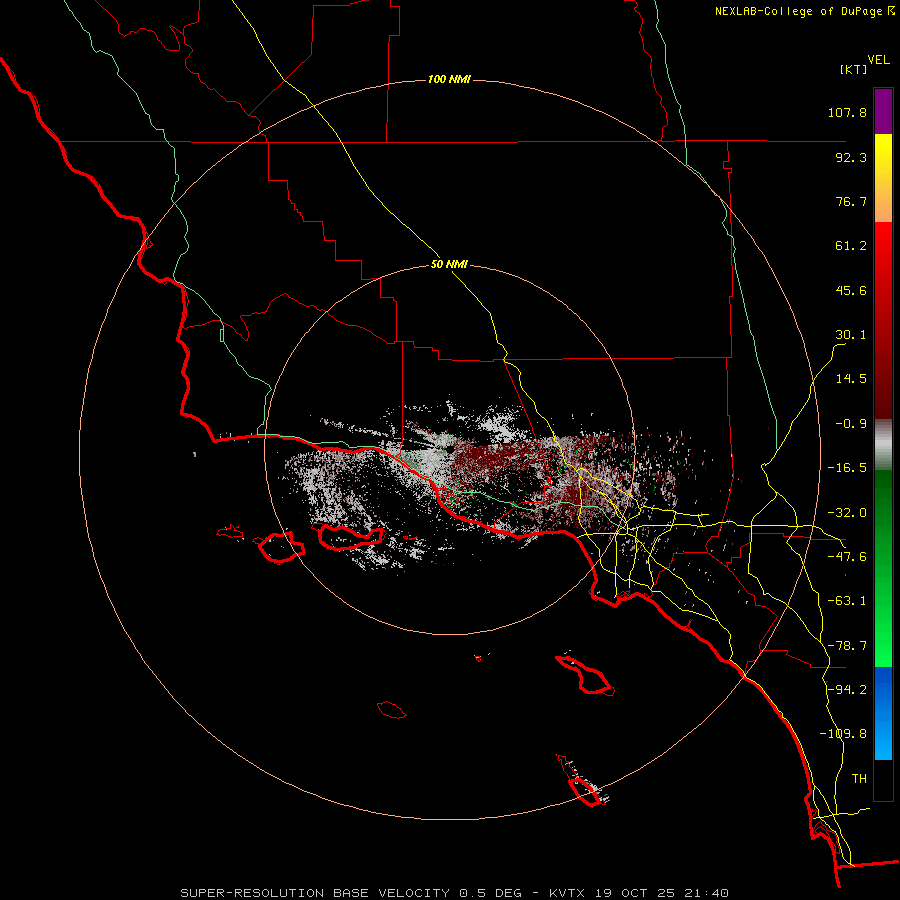Click the -32.0 velocity scale value

pyautogui.click(x=847, y=513)
